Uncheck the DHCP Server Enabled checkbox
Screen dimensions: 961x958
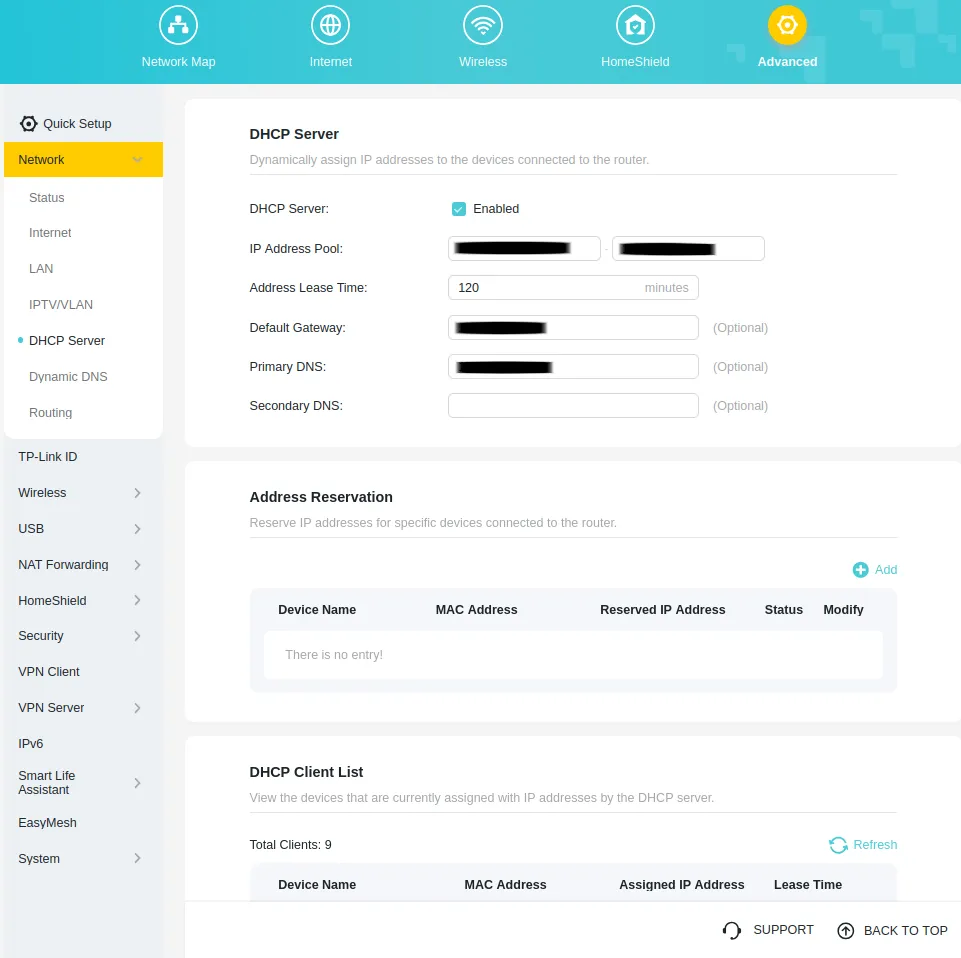coord(458,209)
